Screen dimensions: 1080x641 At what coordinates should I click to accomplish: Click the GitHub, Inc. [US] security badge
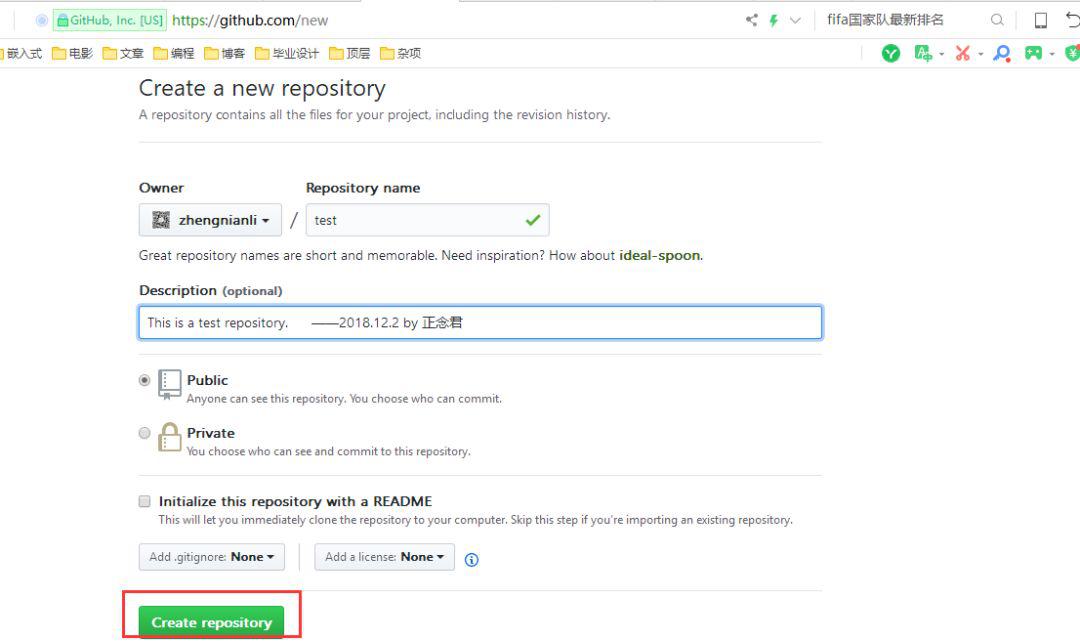(110, 20)
